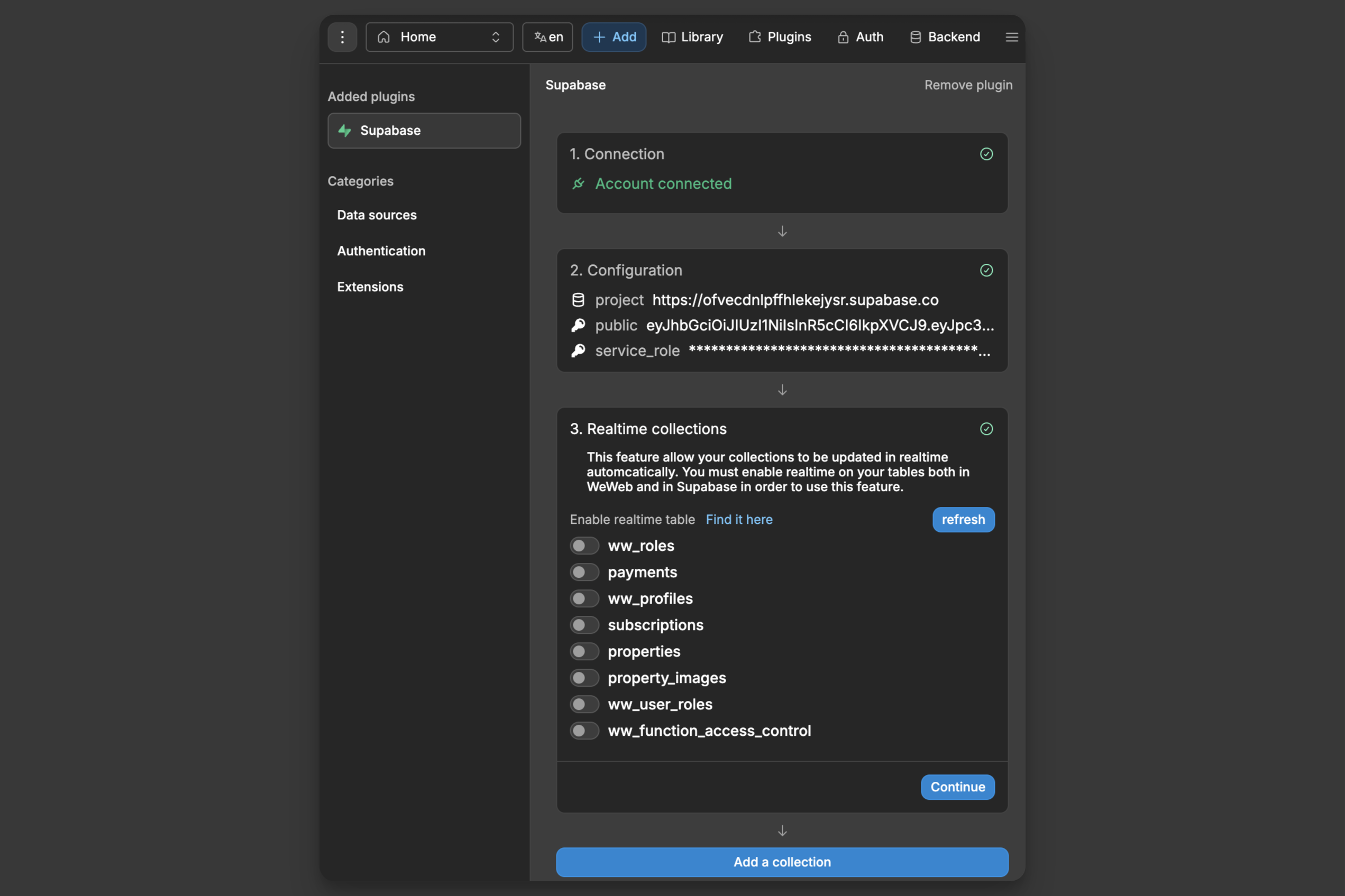This screenshot has height=896, width=1345.
Task: Click the Add button
Action: (x=614, y=37)
